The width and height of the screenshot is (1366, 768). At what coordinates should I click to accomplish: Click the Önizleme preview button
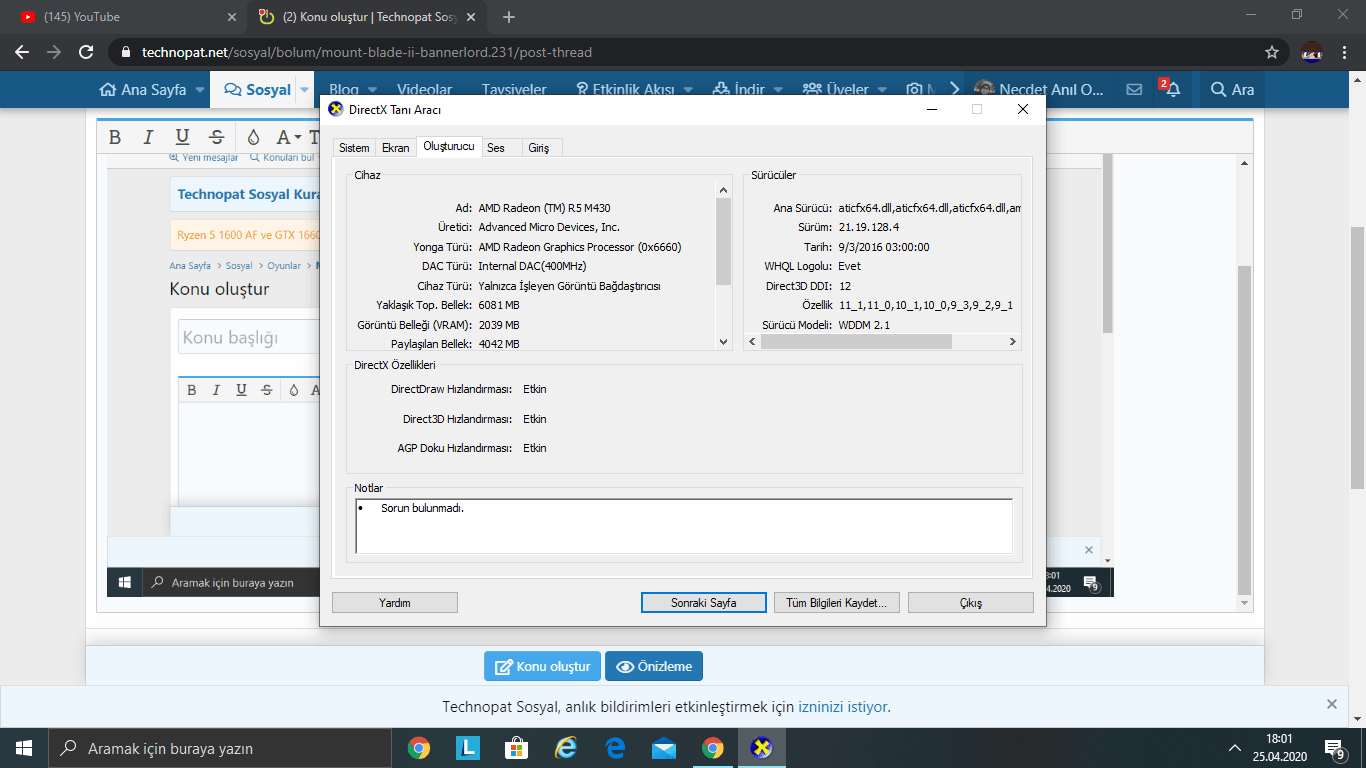coord(654,666)
